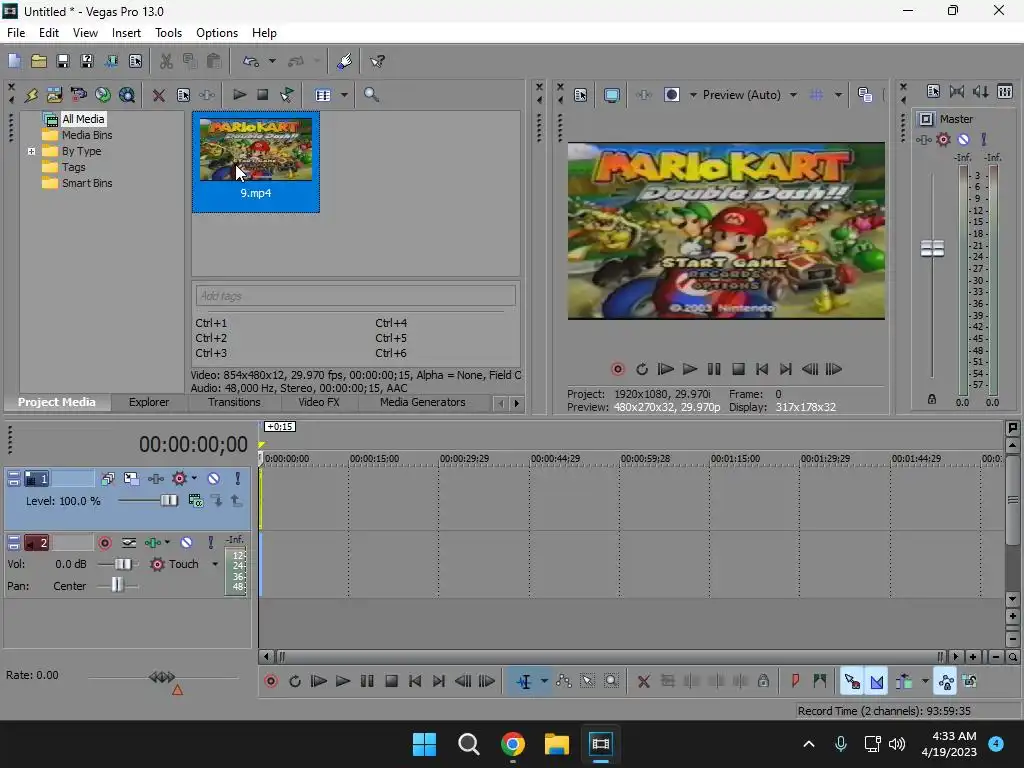
Task: Open Touch automation mode dropdown
Action: (x=215, y=564)
